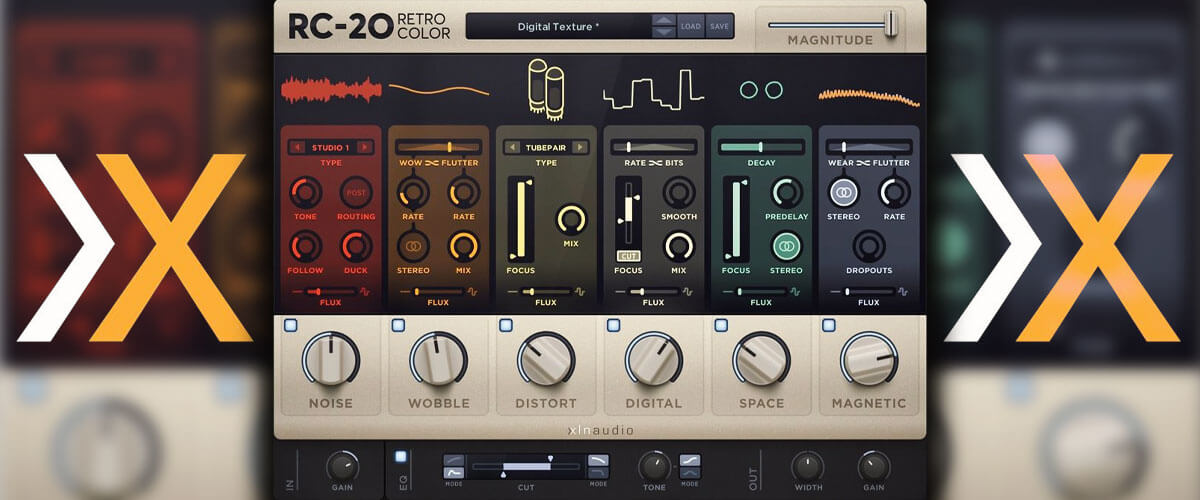The height and width of the screenshot is (500, 1200).
Task: Toggle the Space module on/off checkbox
Action: pyautogui.click(x=721, y=325)
